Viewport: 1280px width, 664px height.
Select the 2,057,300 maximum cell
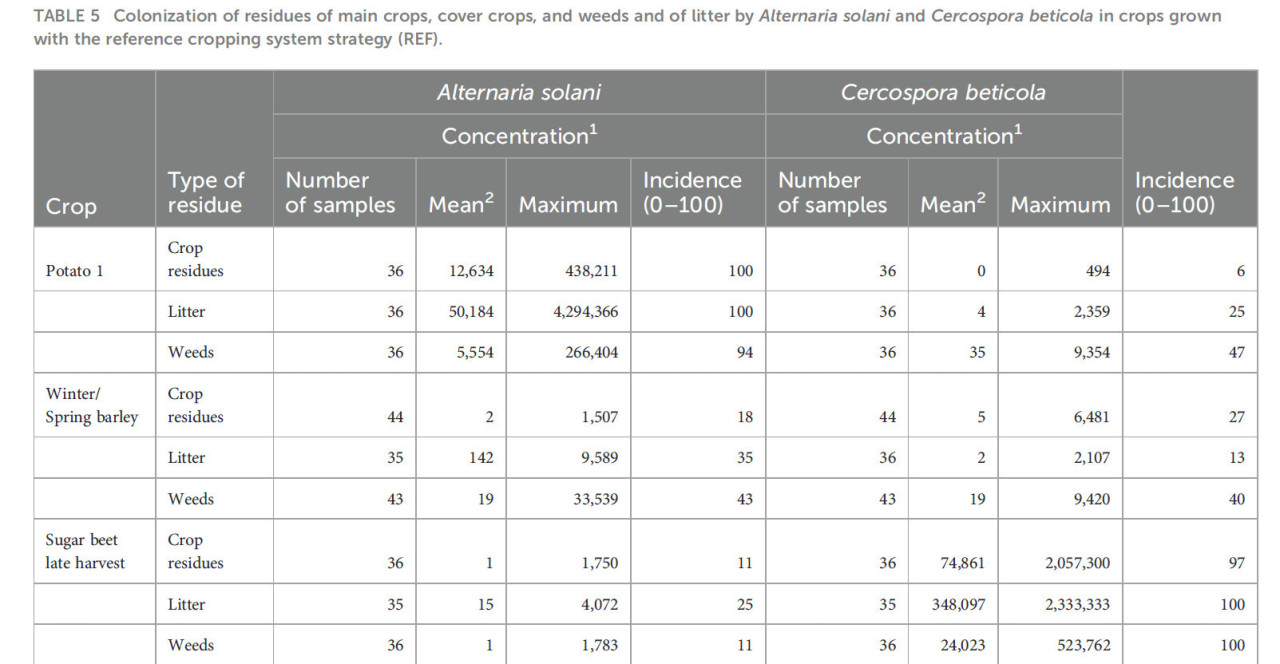pyautogui.click(x=1077, y=563)
